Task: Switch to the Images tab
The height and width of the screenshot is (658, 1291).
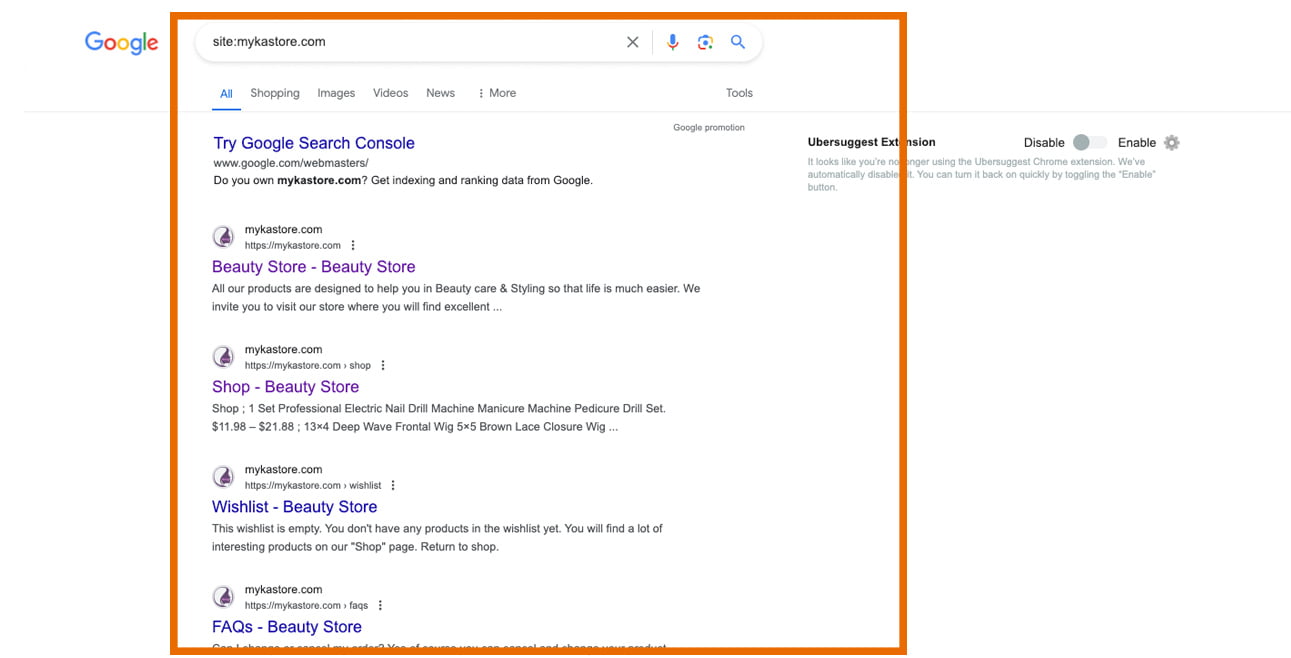Action: tap(336, 93)
